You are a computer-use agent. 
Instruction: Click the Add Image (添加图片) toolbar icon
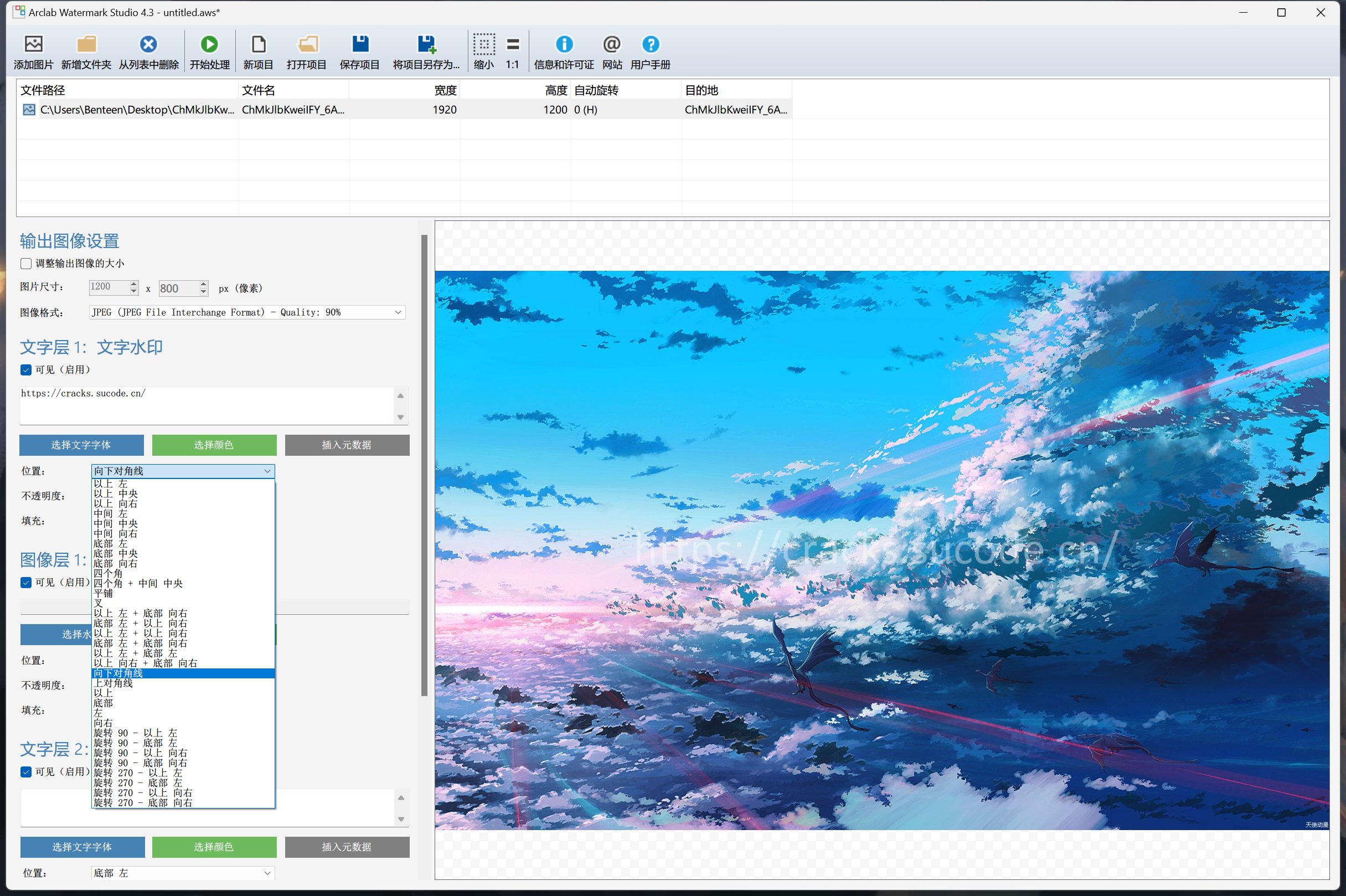tap(33, 44)
